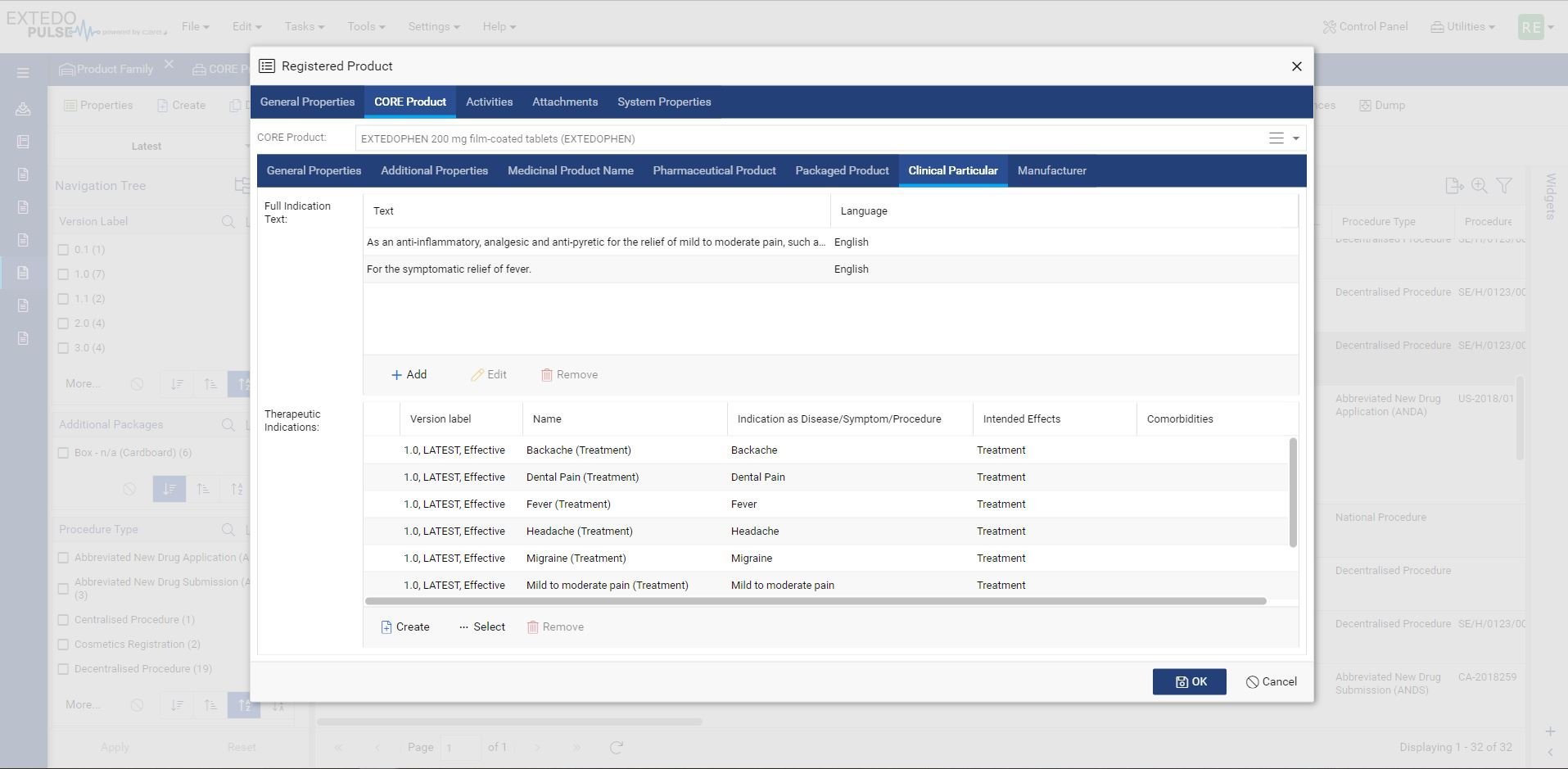Check the 1.1 (2) version checkbox
The image size is (1568, 769).
point(63,299)
